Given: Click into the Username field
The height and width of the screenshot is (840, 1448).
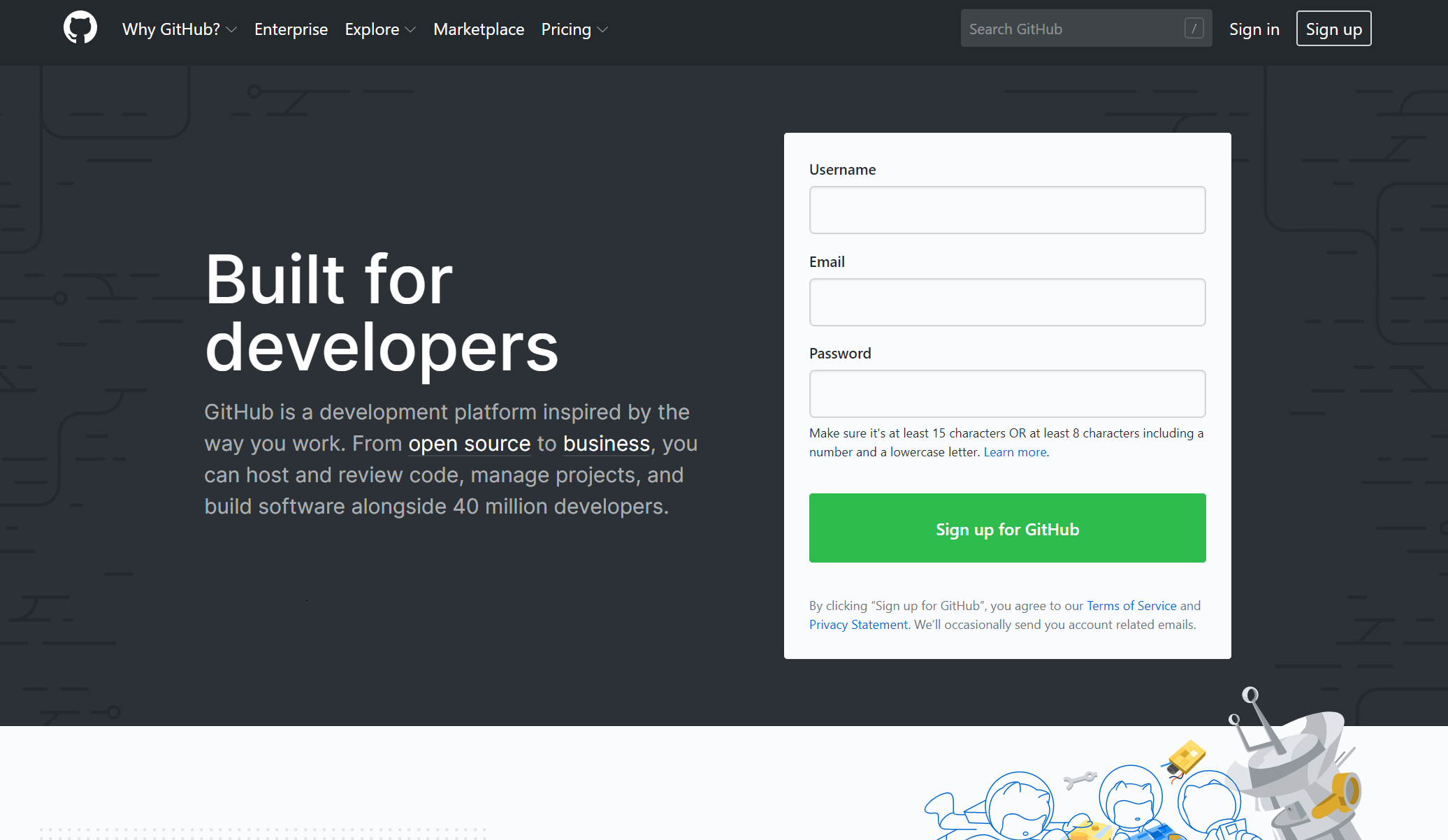Looking at the screenshot, I should tap(1007, 210).
